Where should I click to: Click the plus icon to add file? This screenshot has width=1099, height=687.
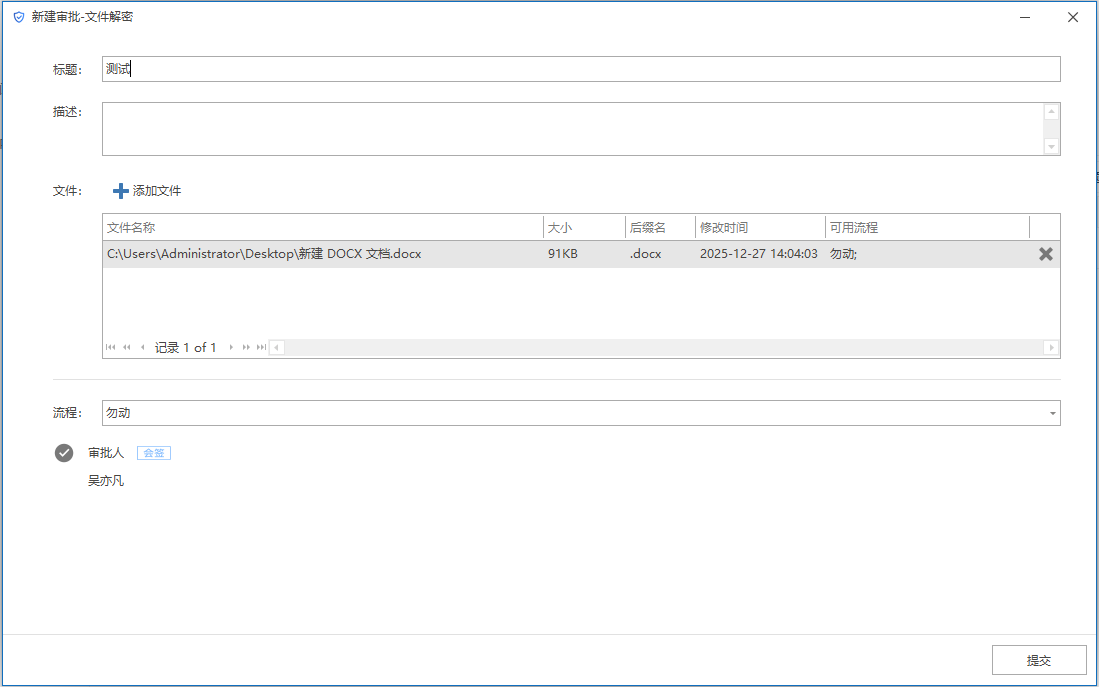pyautogui.click(x=121, y=191)
